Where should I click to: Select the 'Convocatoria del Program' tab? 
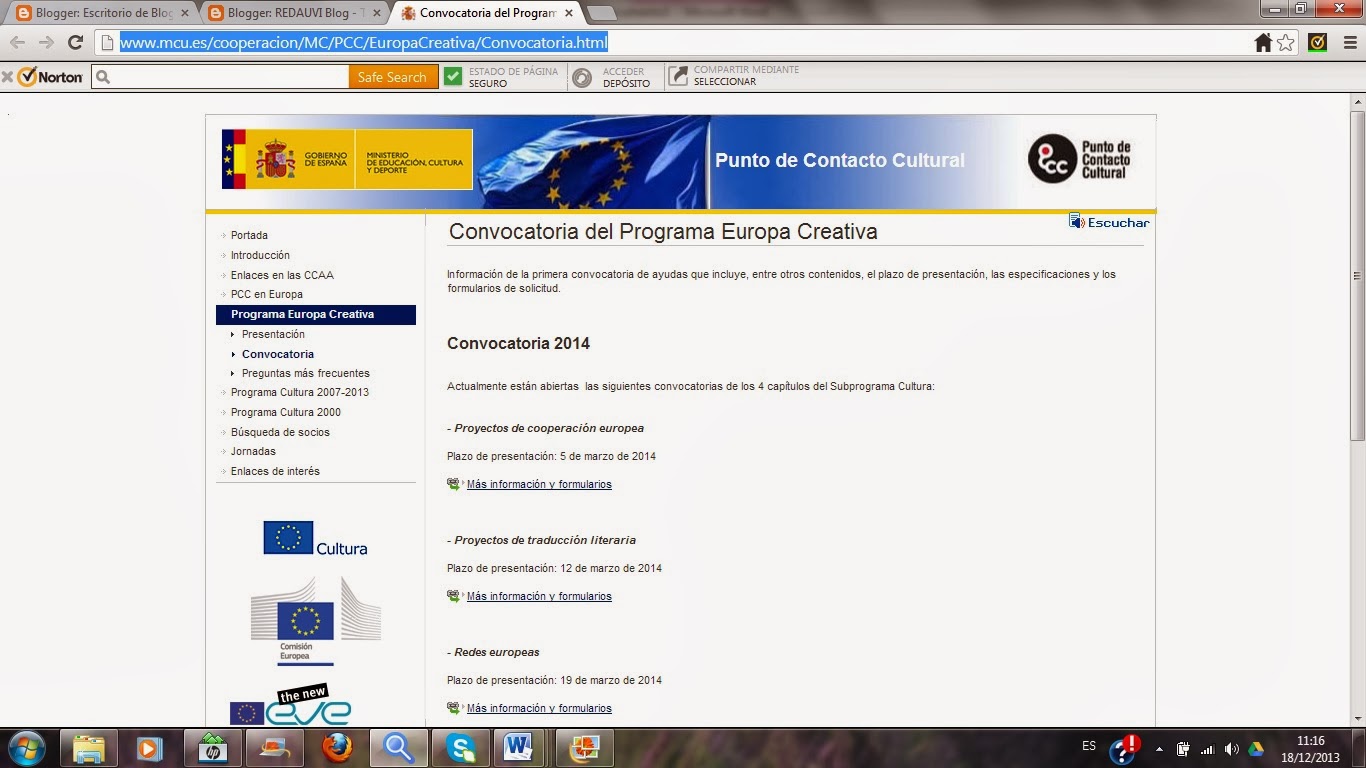487,13
